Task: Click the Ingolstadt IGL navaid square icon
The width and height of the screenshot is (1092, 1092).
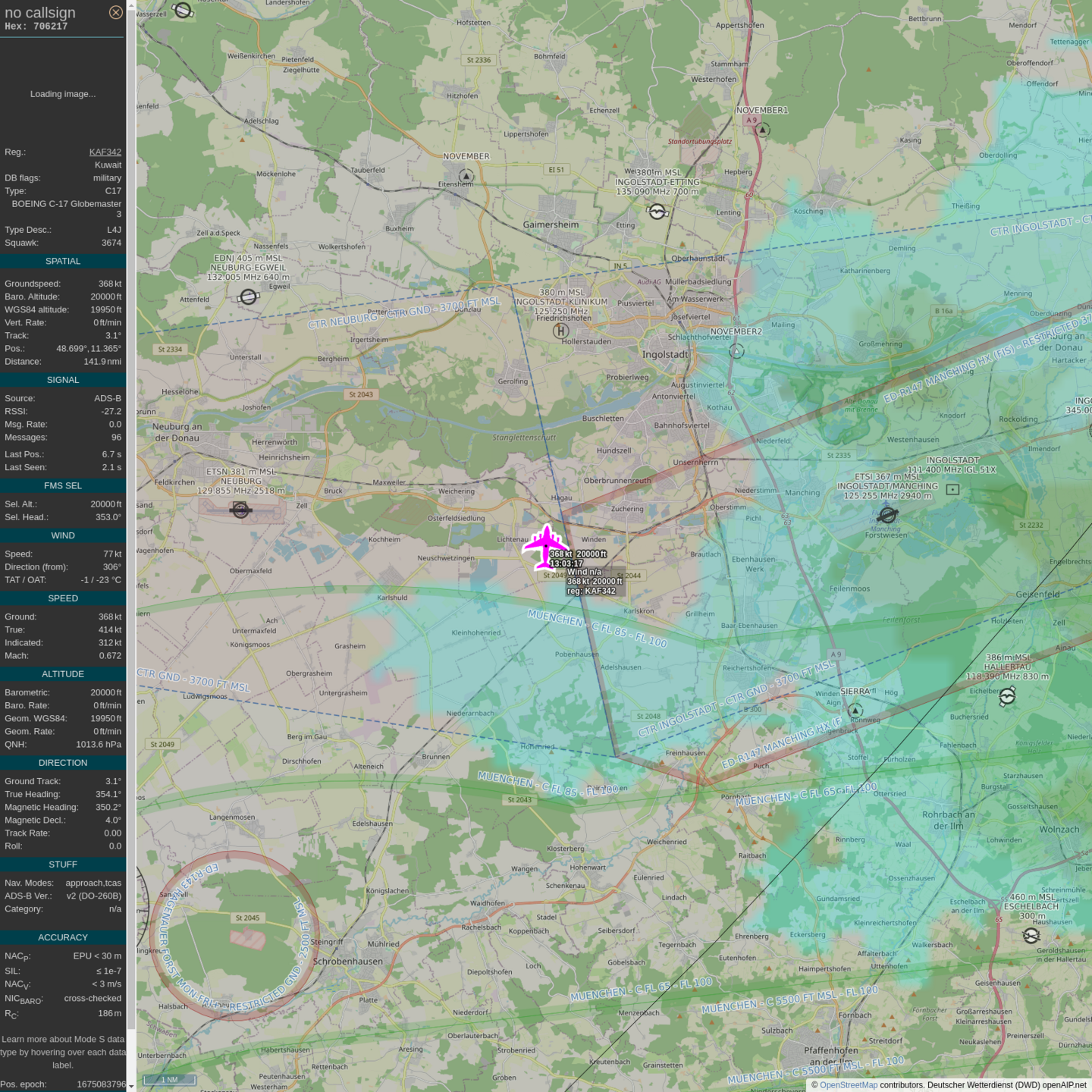Action: tap(952, 490)
